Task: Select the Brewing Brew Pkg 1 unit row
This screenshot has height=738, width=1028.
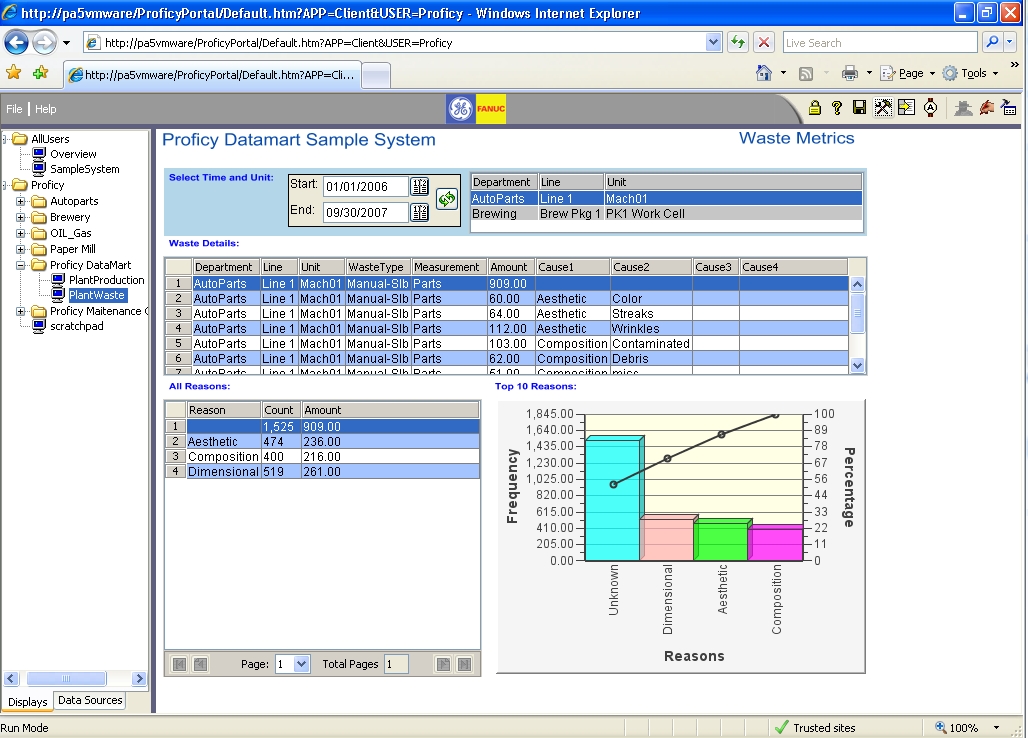Action: (666, 214)
